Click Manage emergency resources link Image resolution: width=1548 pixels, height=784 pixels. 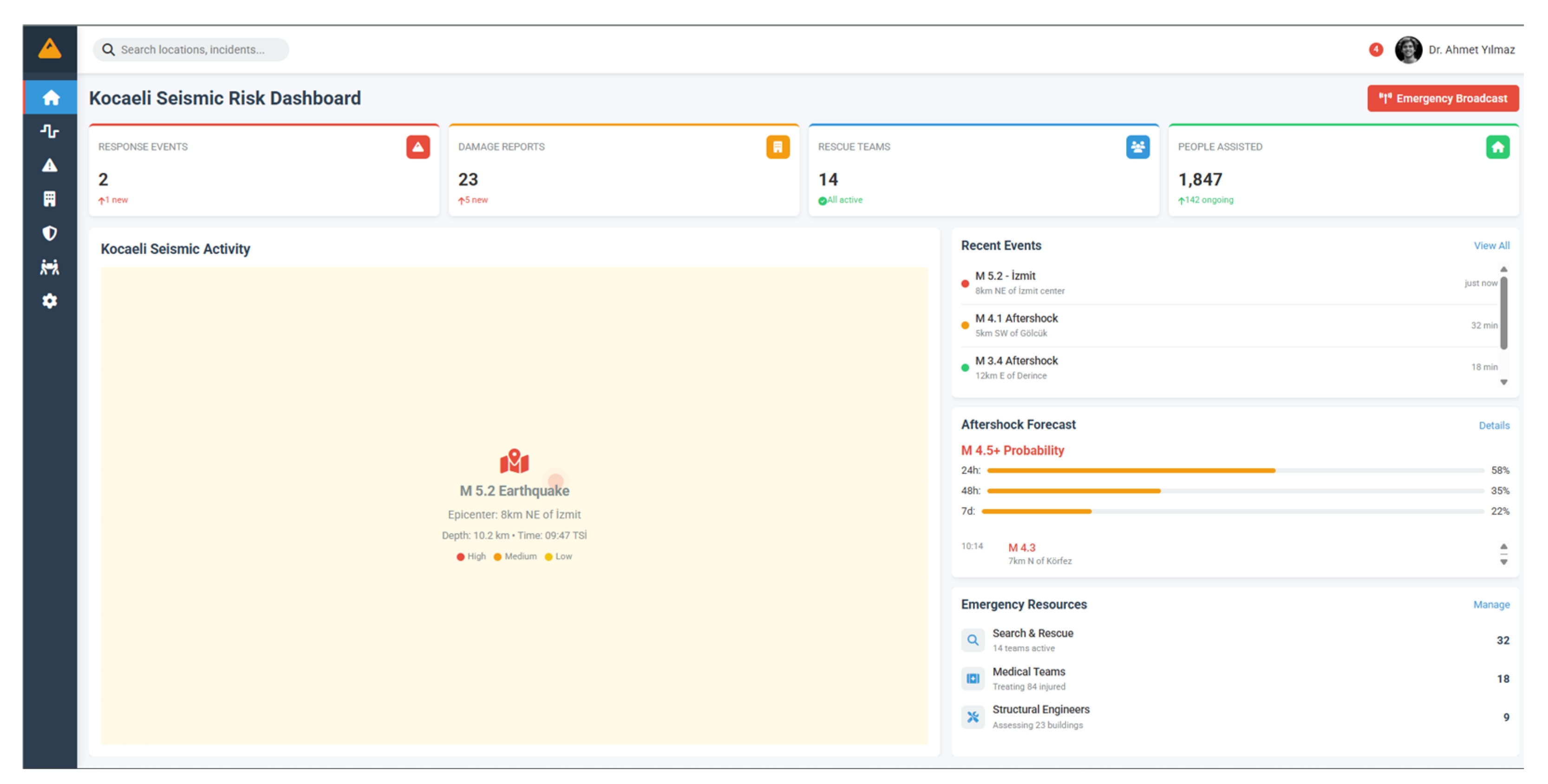pos(1491,604)
